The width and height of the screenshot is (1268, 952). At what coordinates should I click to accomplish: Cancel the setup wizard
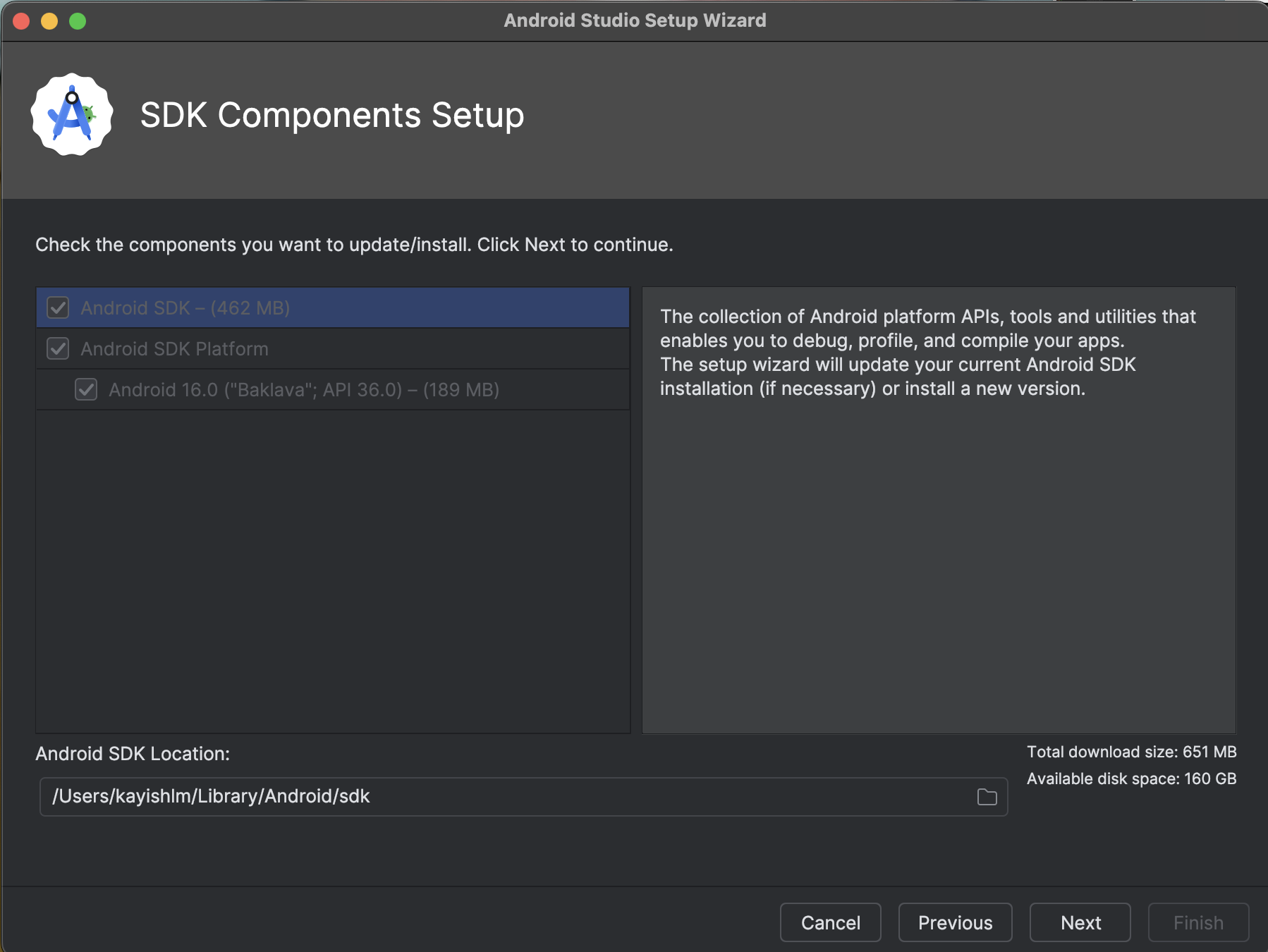click(830, 922)
